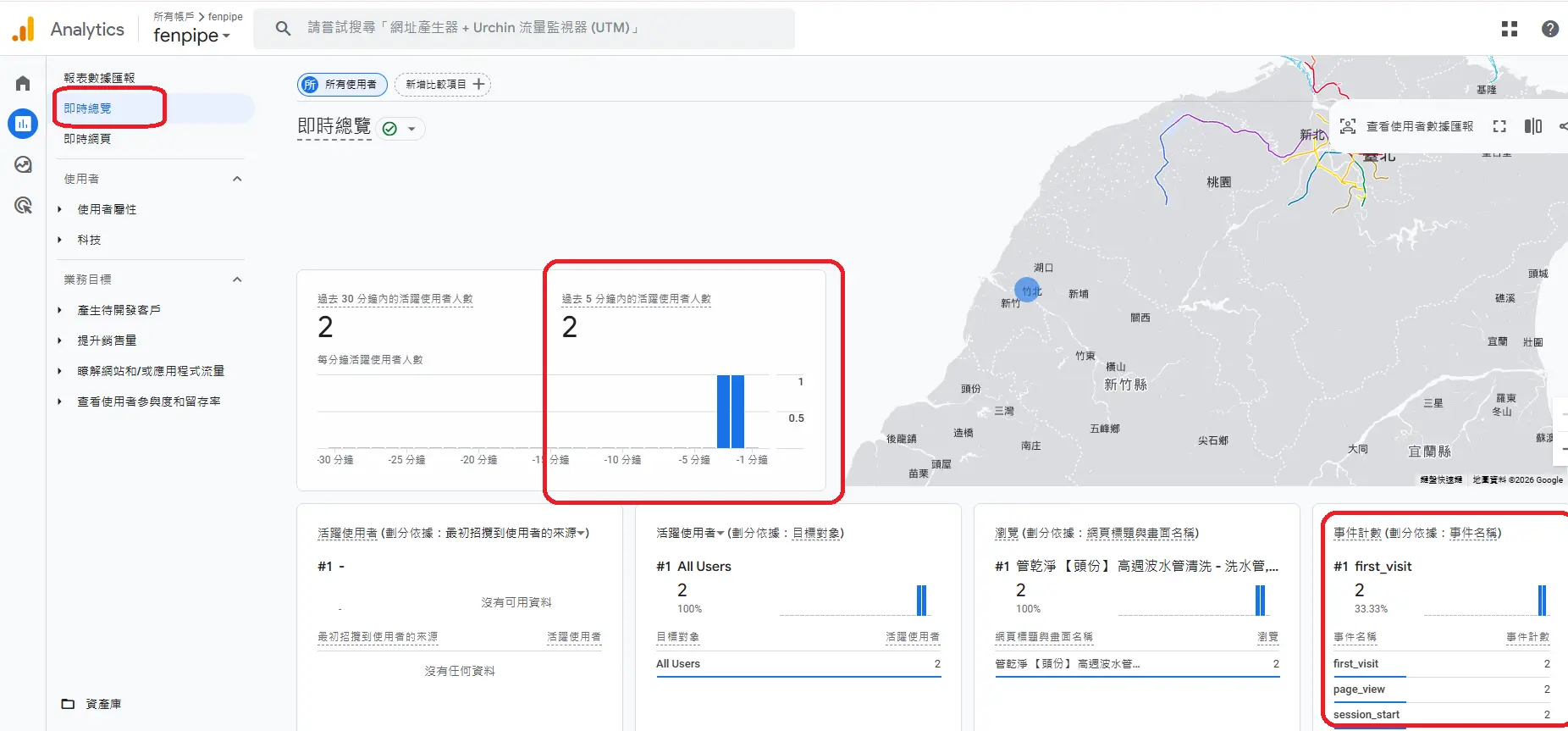Expand the 提升銷售量 item
This screenshot has width=1568, height=731.
point(59,341)
